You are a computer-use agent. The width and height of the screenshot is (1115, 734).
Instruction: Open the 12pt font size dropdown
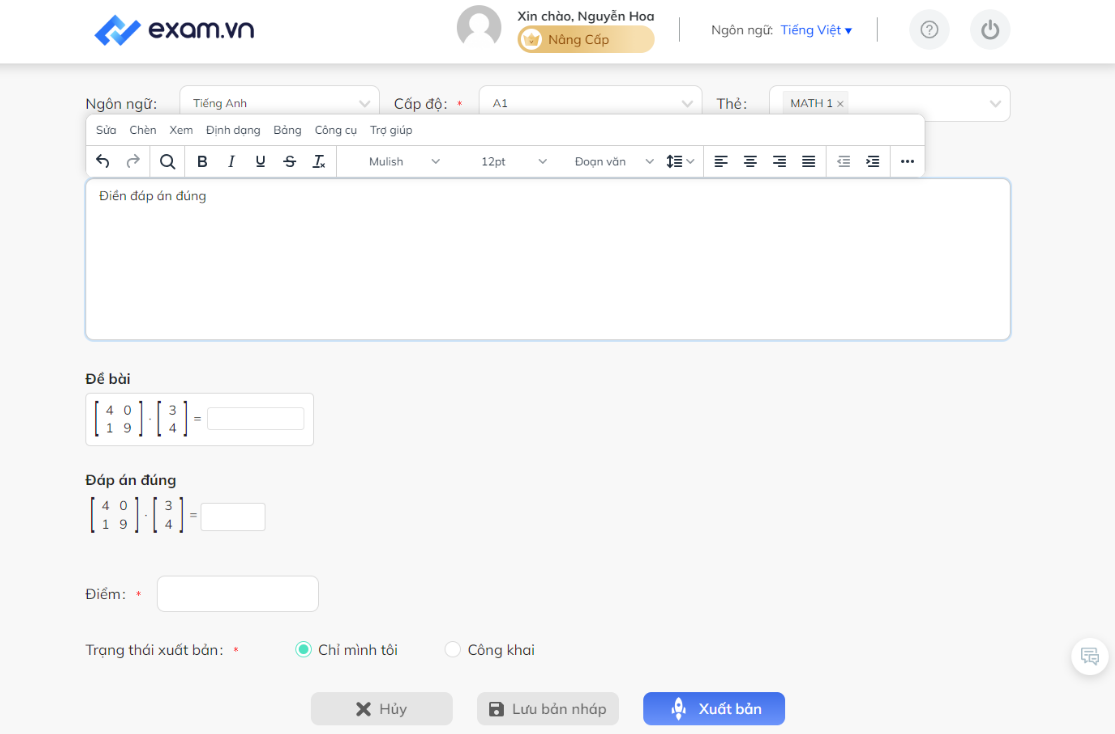point(513,161)
